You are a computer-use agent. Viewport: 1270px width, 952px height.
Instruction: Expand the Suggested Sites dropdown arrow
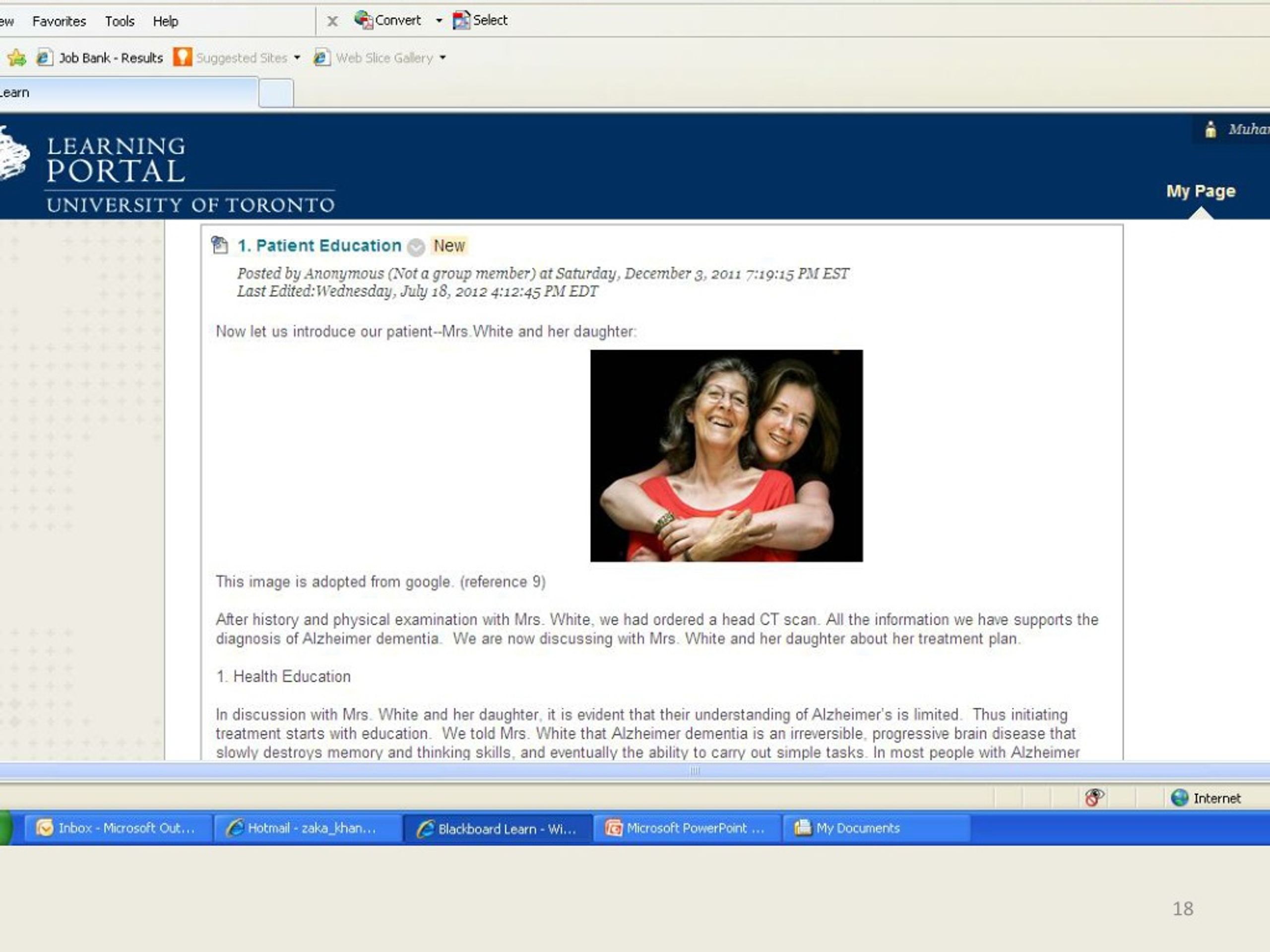(x=297, y=58)
